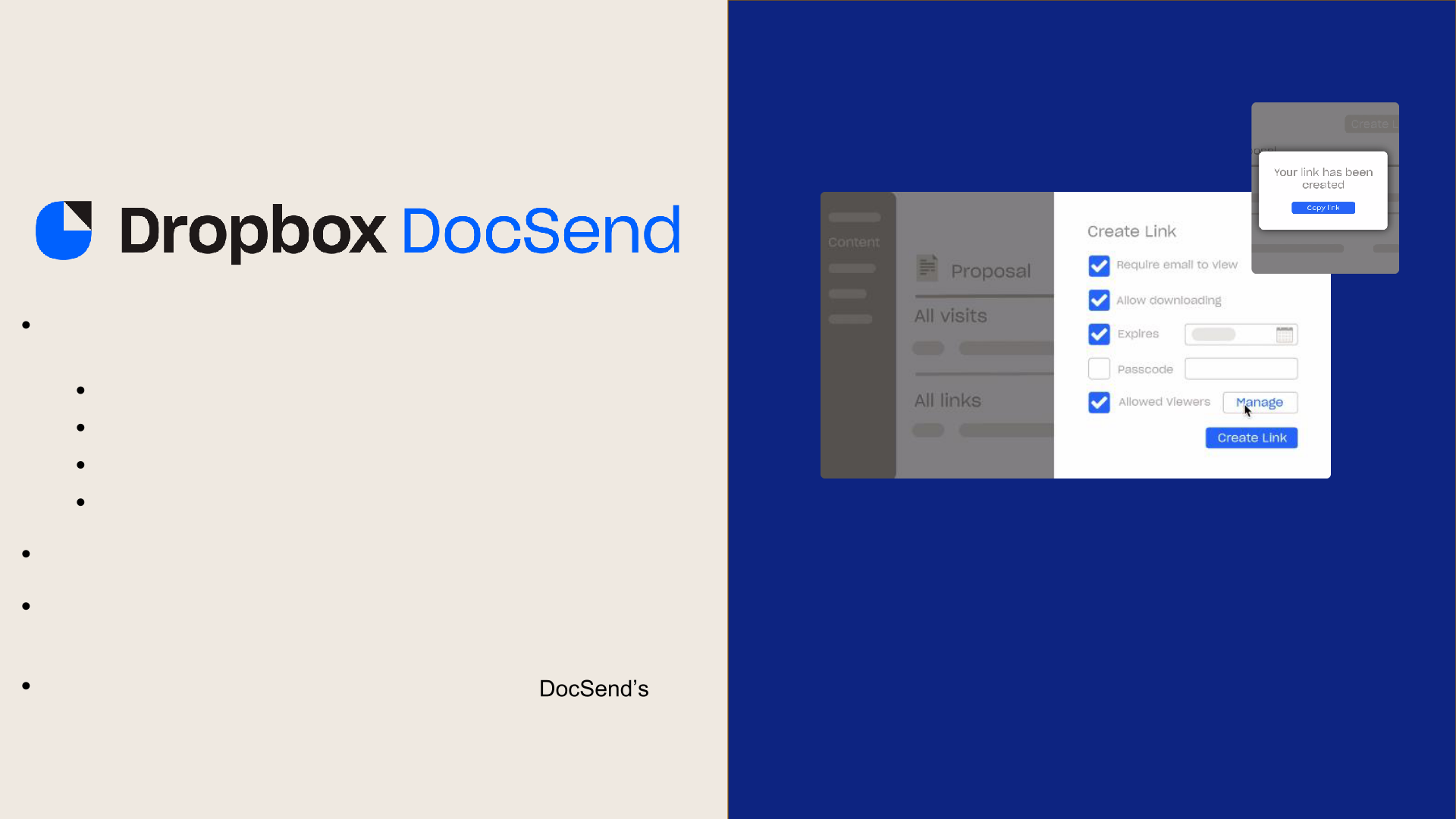Expand the Content panel section
Viewport: 1456px width, 819px height.
[853, 243]
